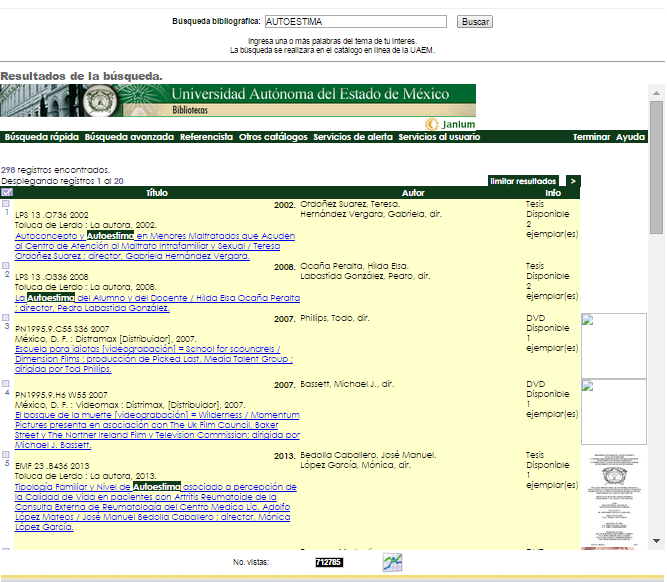
Task: Toggle the select-all checkbox in the table header
Action: (x=7, y=192)
